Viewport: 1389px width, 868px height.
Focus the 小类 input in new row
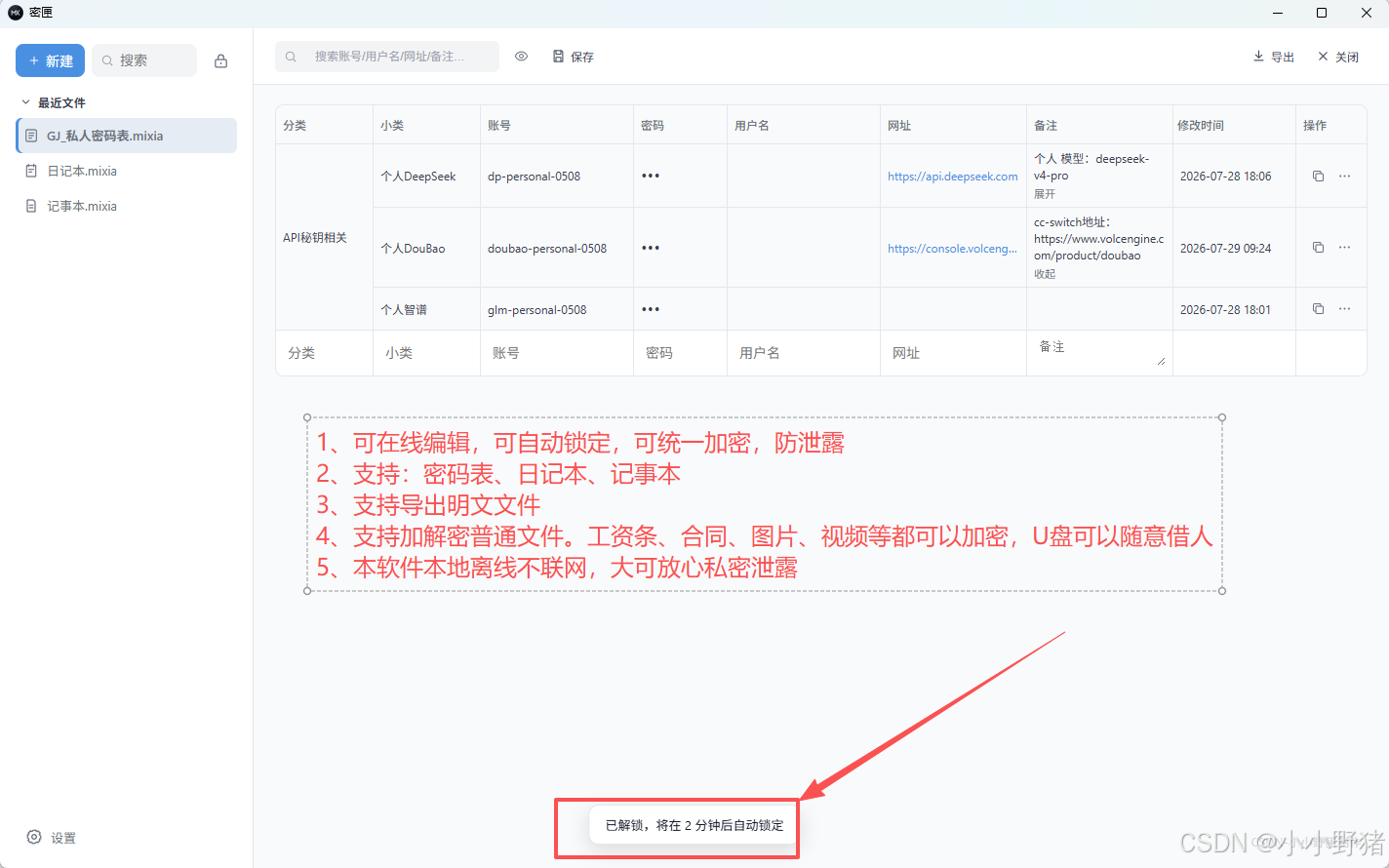(x=426, y=353)
